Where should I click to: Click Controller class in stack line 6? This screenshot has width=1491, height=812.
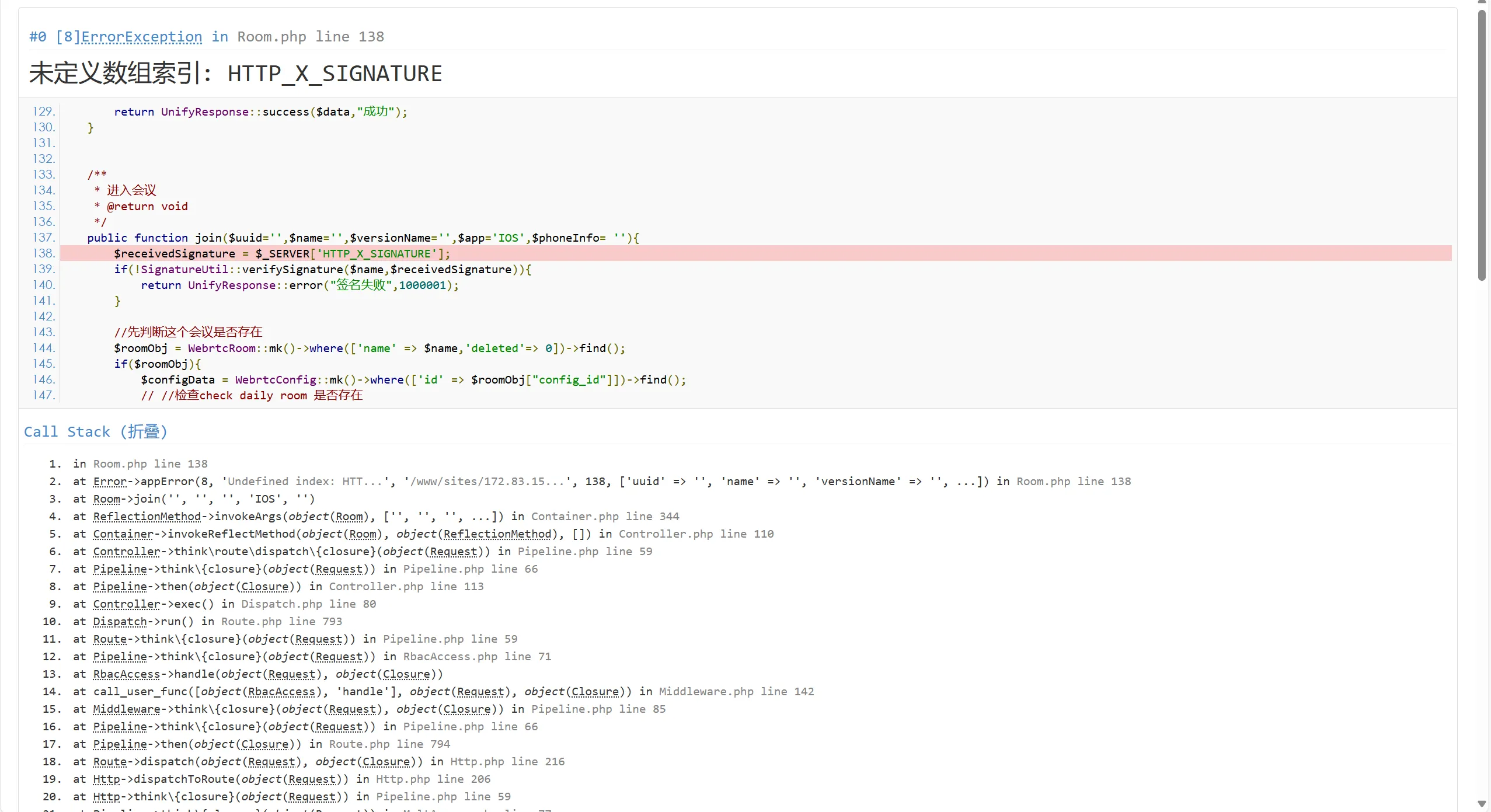[126, 552]
